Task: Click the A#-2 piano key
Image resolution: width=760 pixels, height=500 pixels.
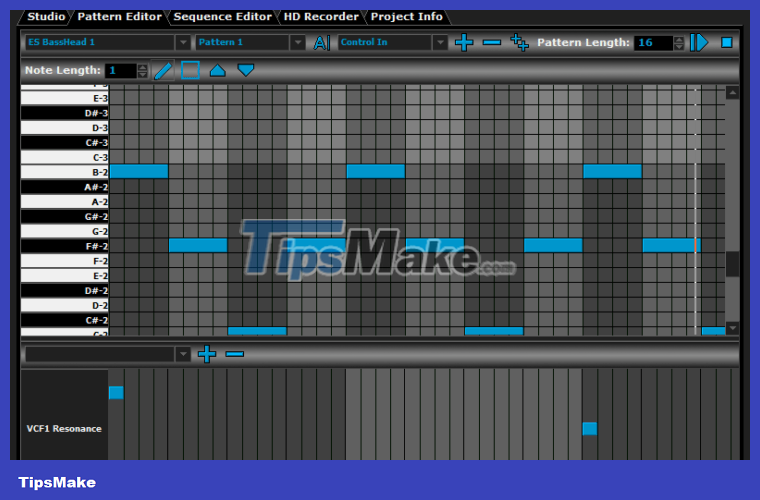Action: tap(64, 187)
